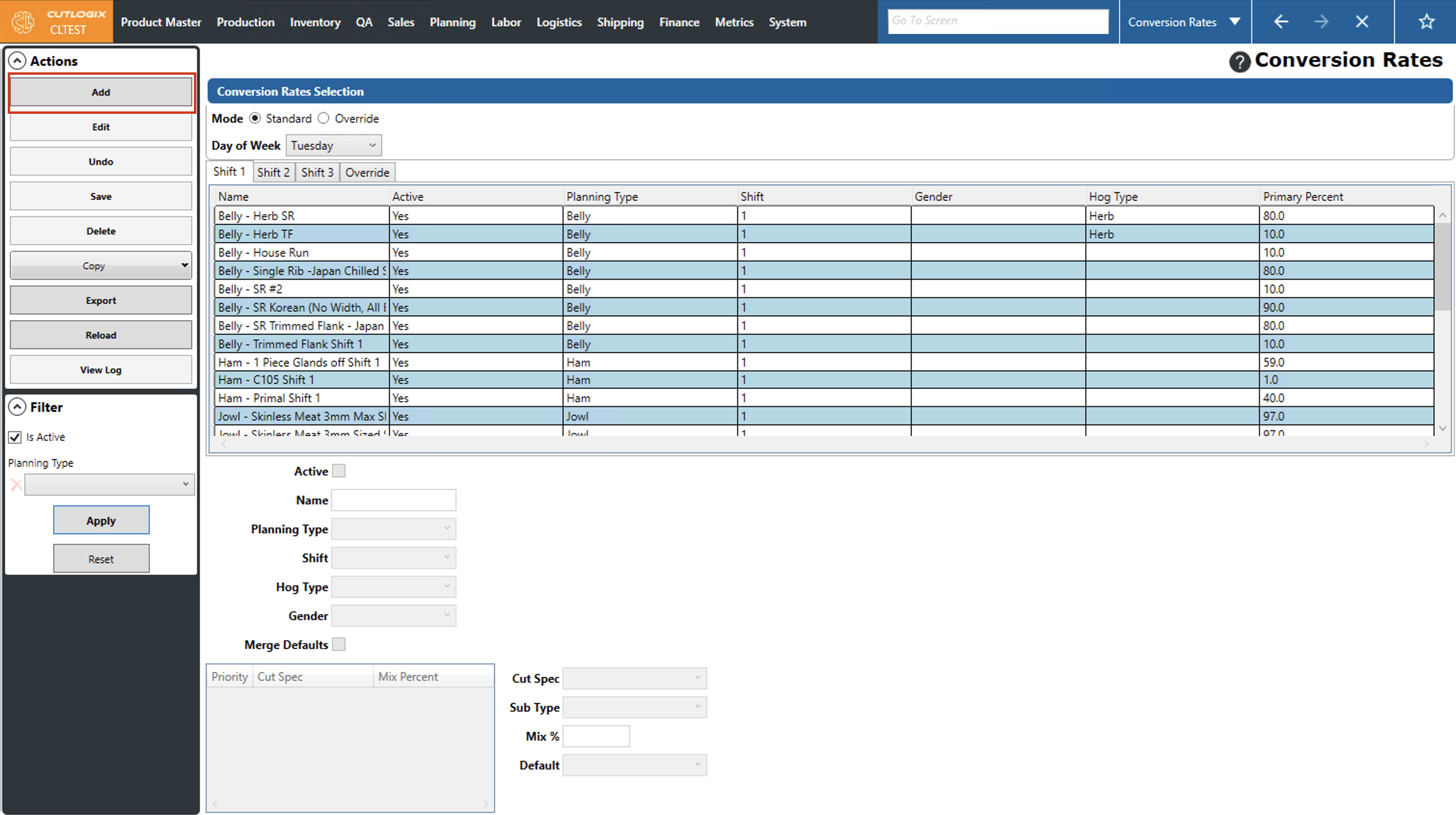Open the Day of Week dropdown

(x=333, y=145)
